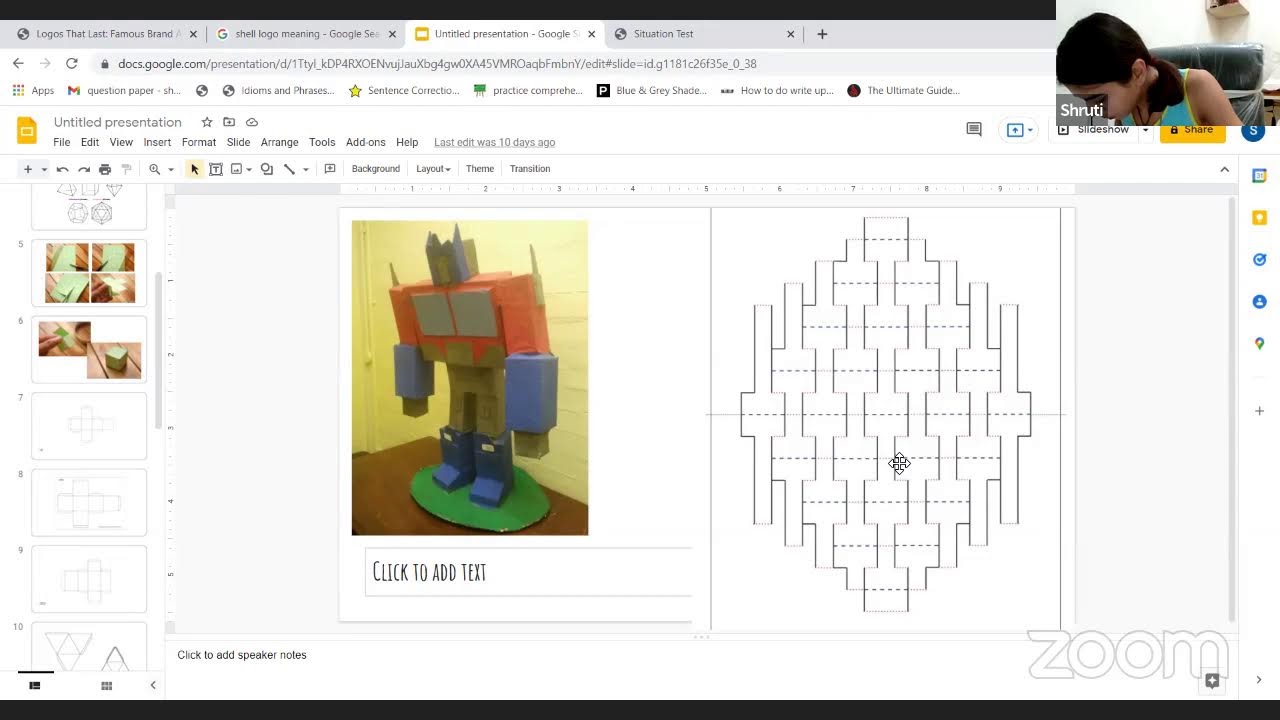Select slide 5 thumbnail in the filmstrip
The image size is (1280, 720).
tap(90, 273)
